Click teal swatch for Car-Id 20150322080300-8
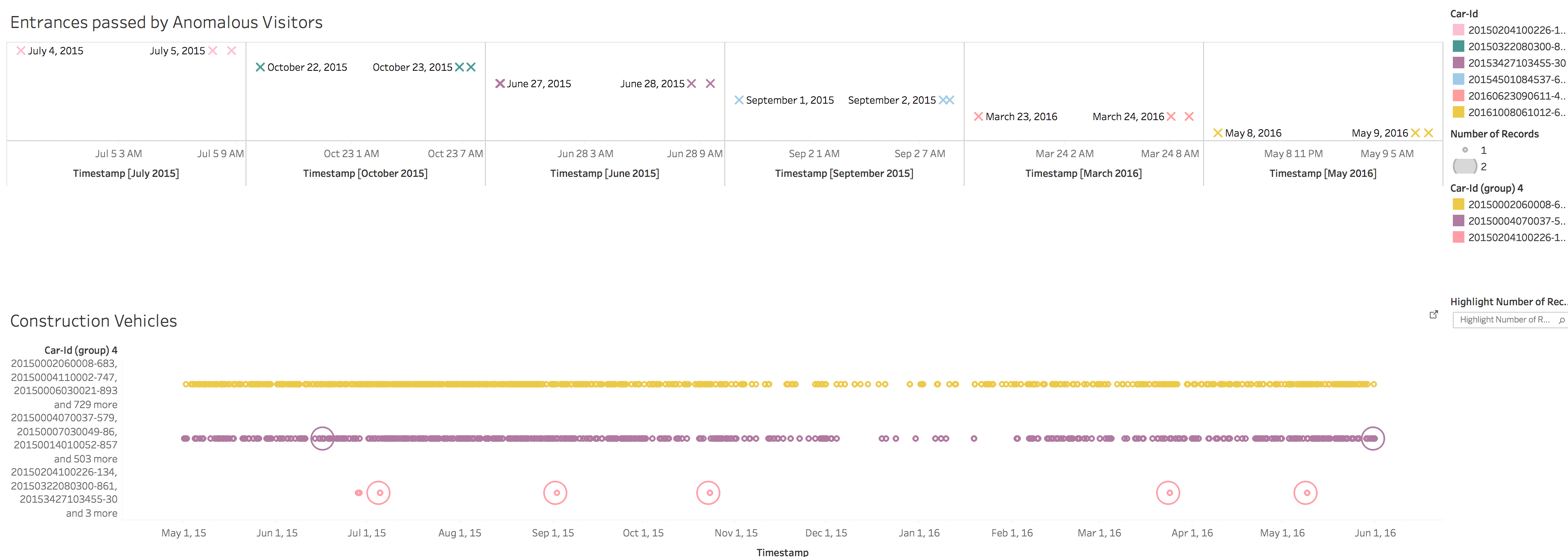 click(1459, 46)
